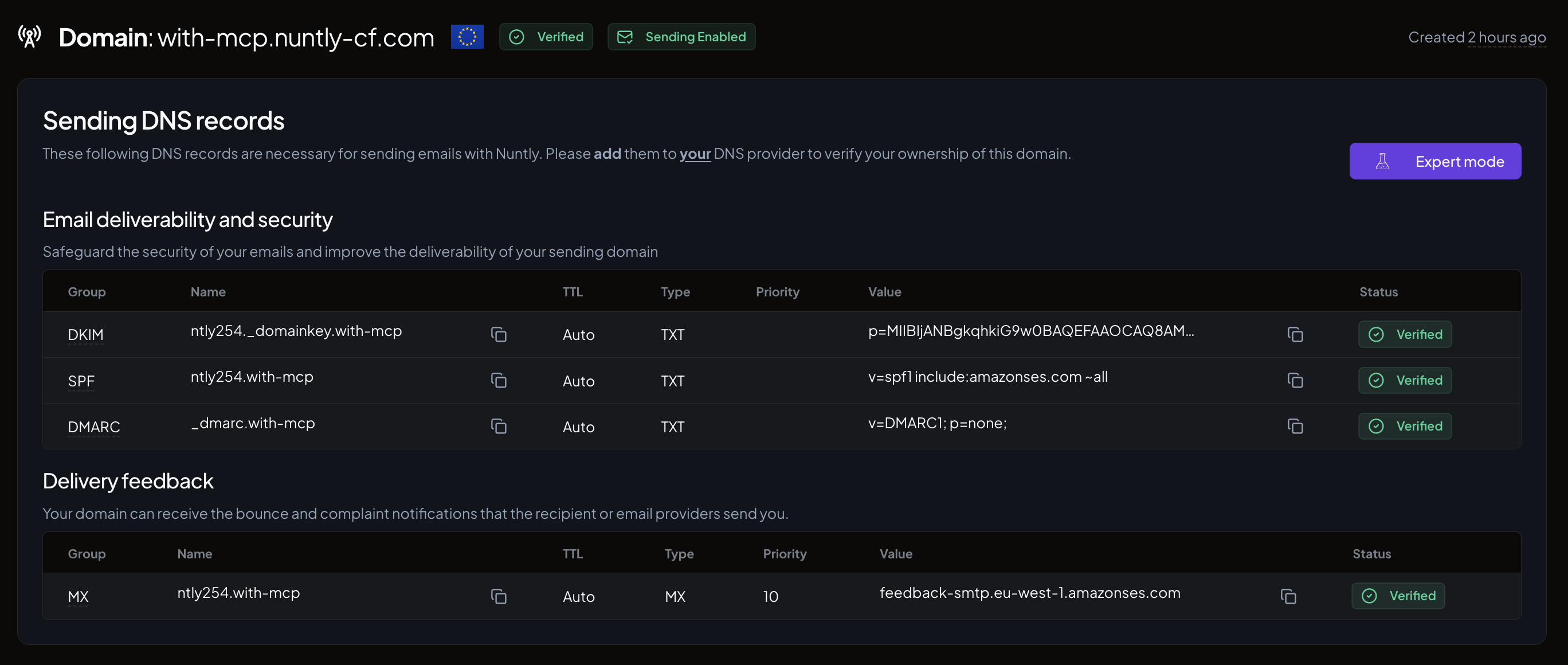The height and width of the screenshot is (665, 1568).
Task: Click the Sending Enabled badge
Action: (681, 37)
